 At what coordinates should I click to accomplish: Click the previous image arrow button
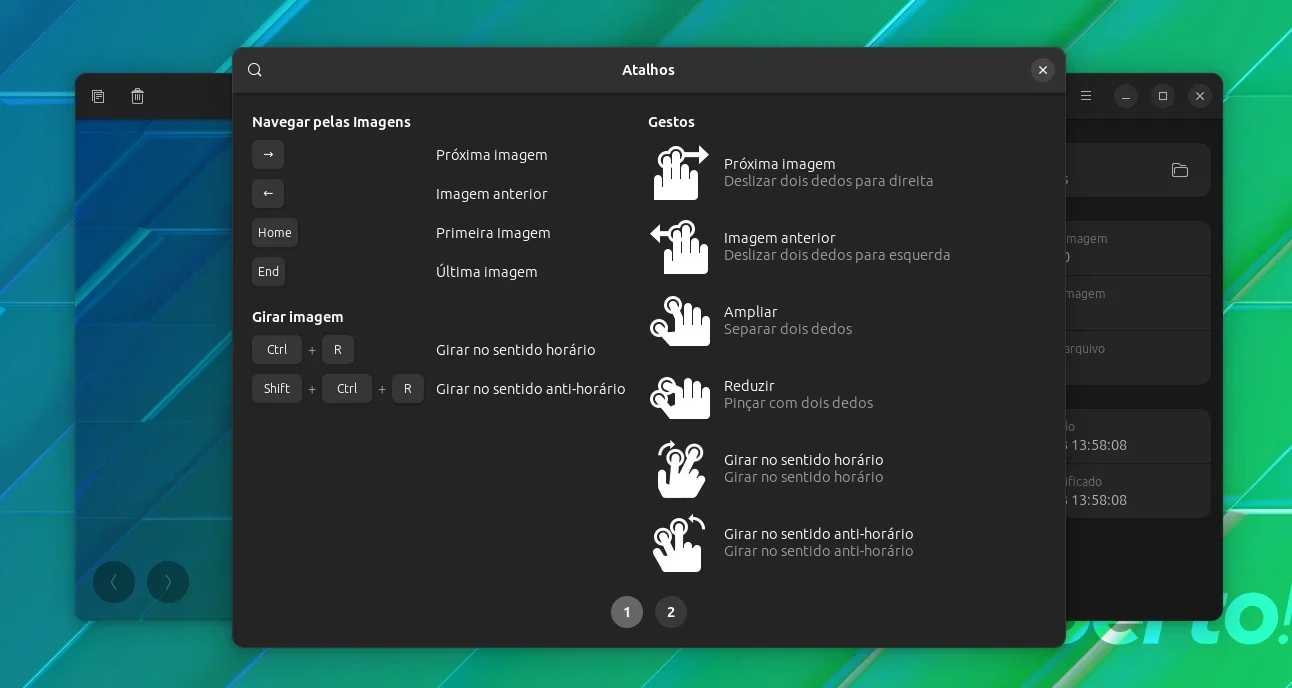pyautogui.click(x=114, y=582)
